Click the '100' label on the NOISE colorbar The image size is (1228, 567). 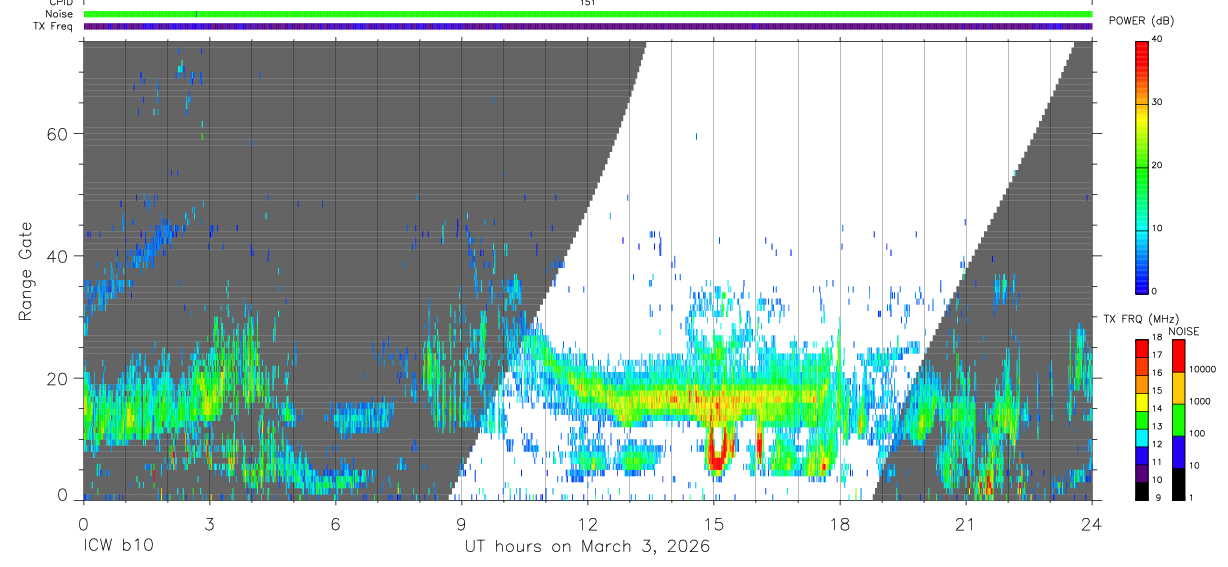pos(1197,434)
